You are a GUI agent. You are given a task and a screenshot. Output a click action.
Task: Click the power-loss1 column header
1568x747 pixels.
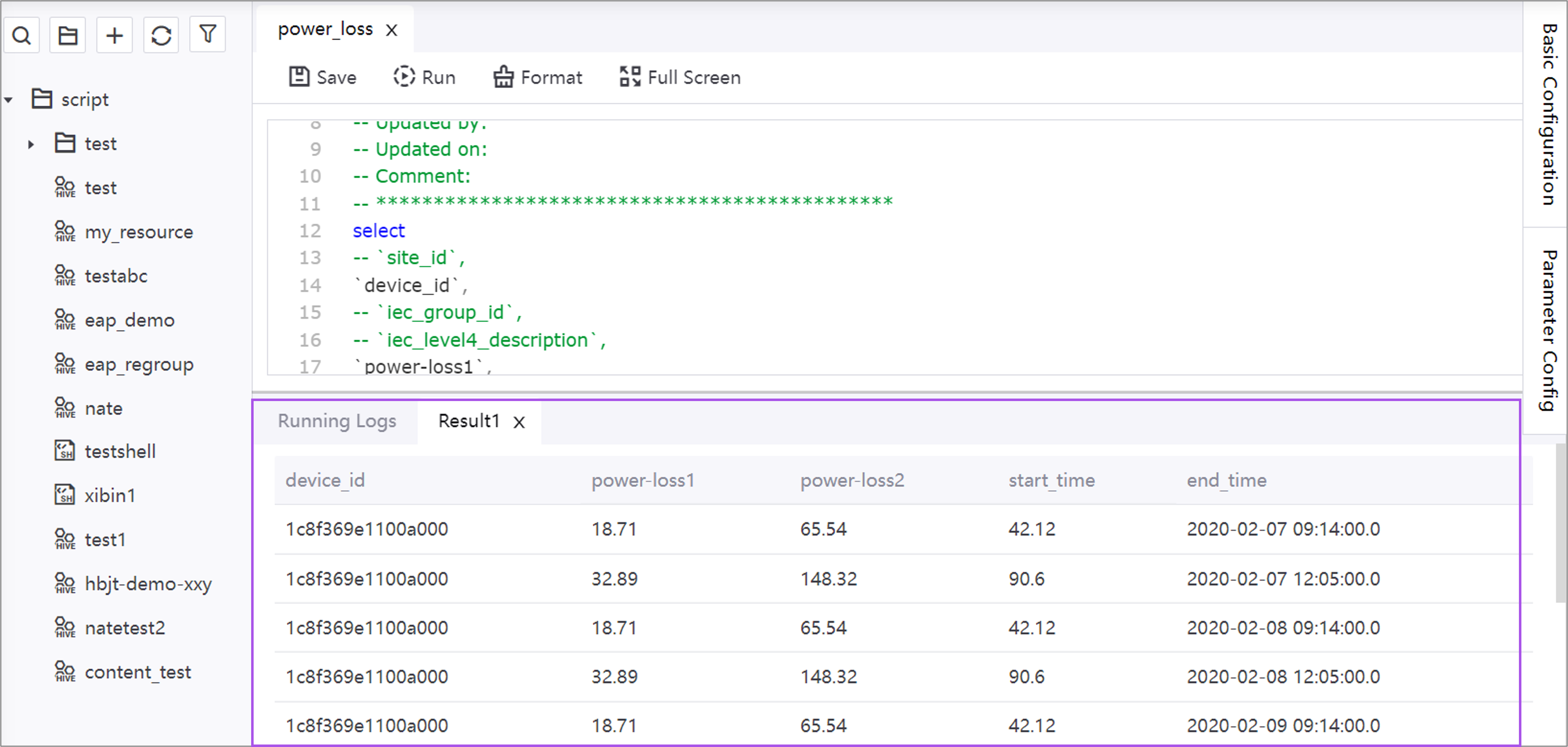[643, 481]
